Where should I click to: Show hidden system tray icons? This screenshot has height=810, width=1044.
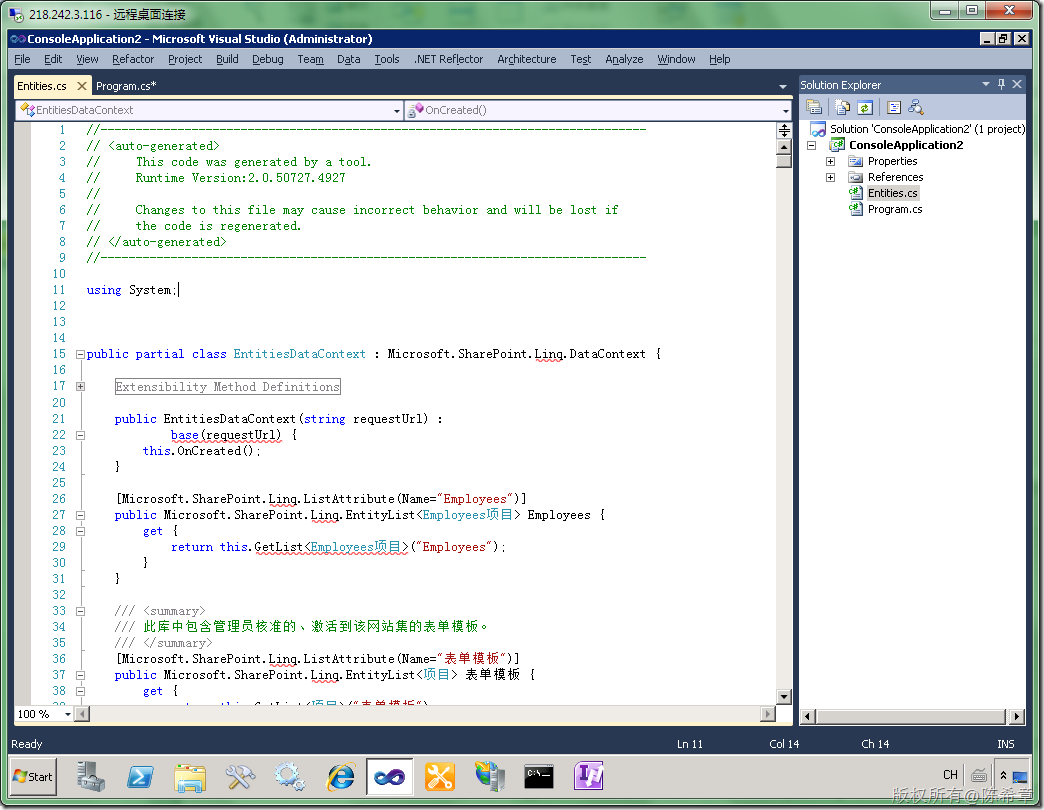(x=1003, y=776)
